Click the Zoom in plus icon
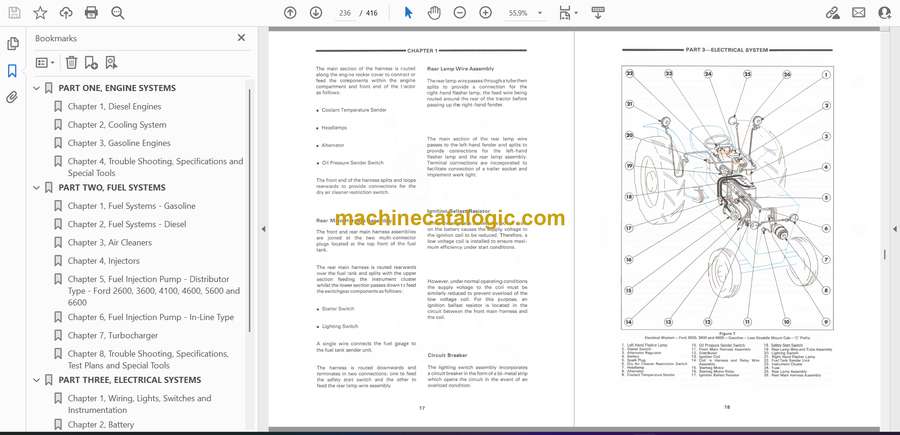 [x=486, y=13]
